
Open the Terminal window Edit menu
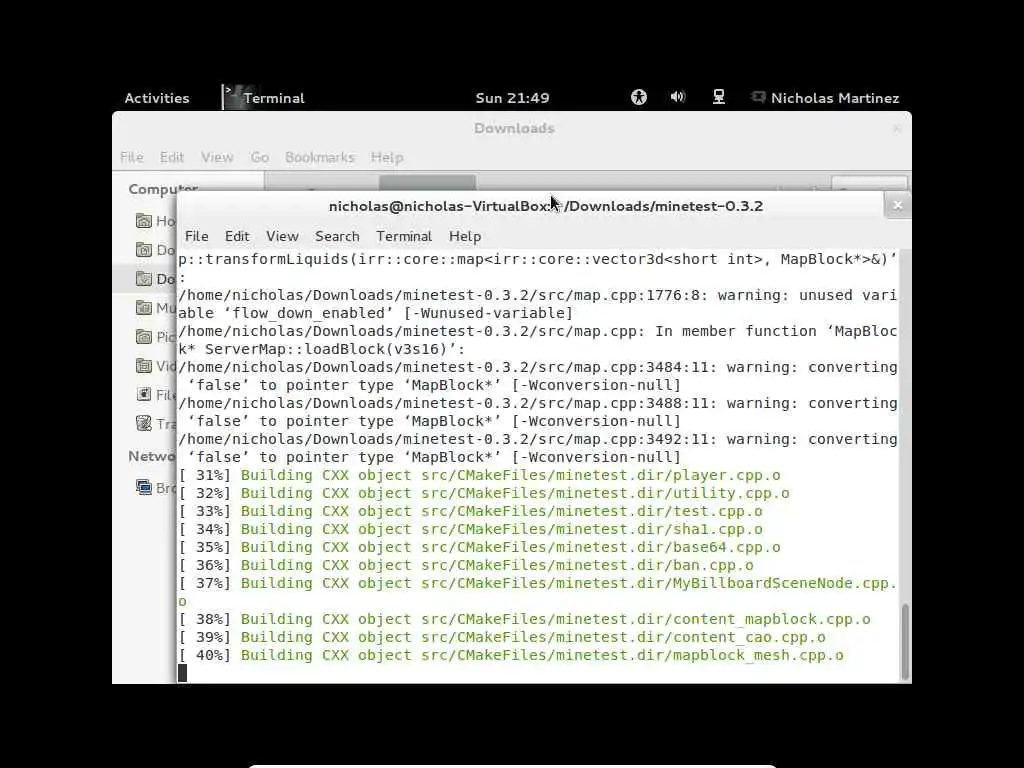click(x=237, y=236)
